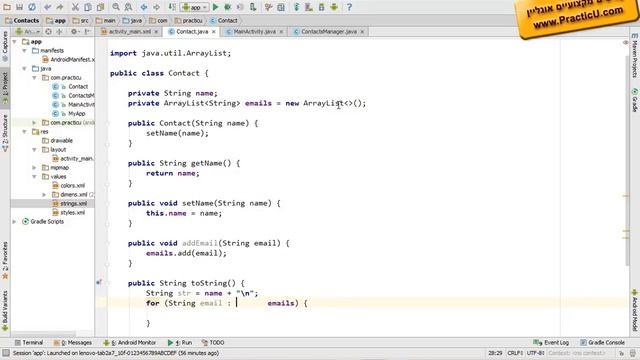Collapse the com.practicu package node
Image resolution: width=640 pixels, height=360 pixels.
(35, 78)
